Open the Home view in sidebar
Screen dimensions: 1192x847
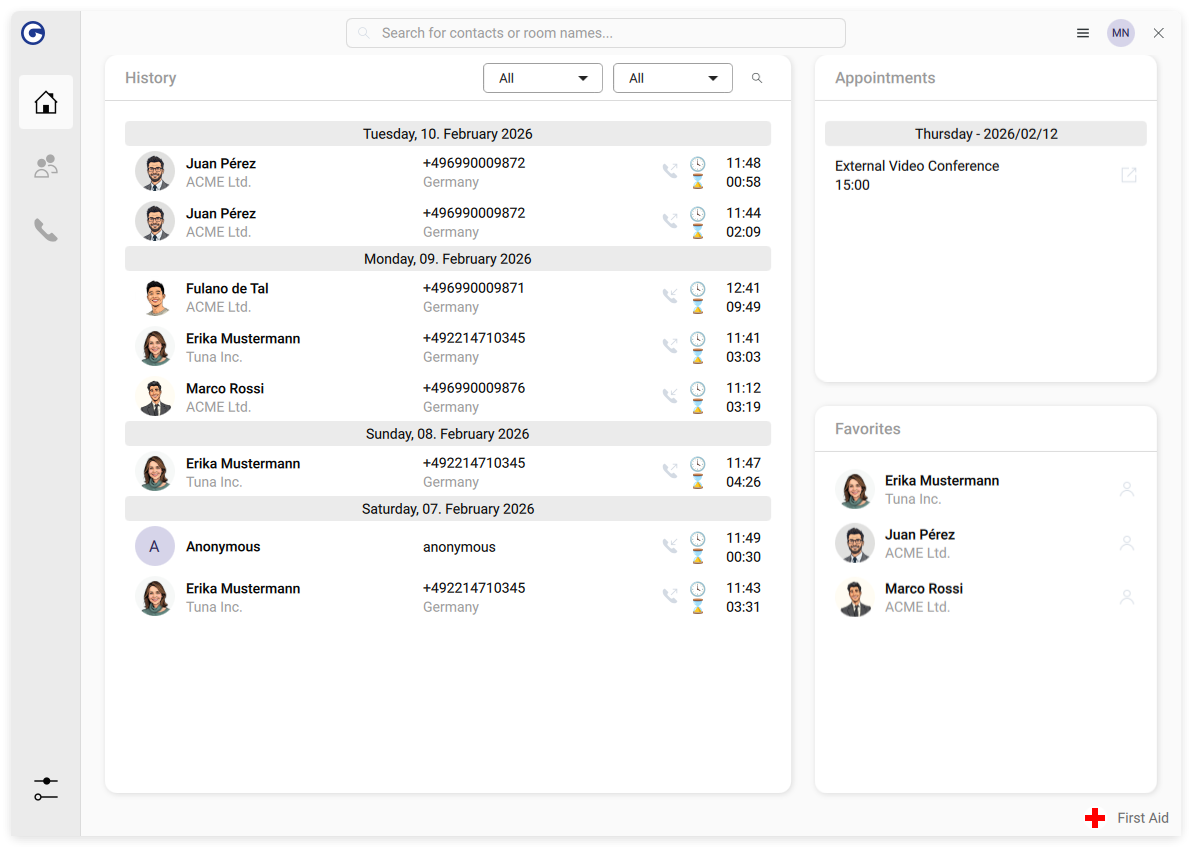pyautogui.click(x=46, y=102)
